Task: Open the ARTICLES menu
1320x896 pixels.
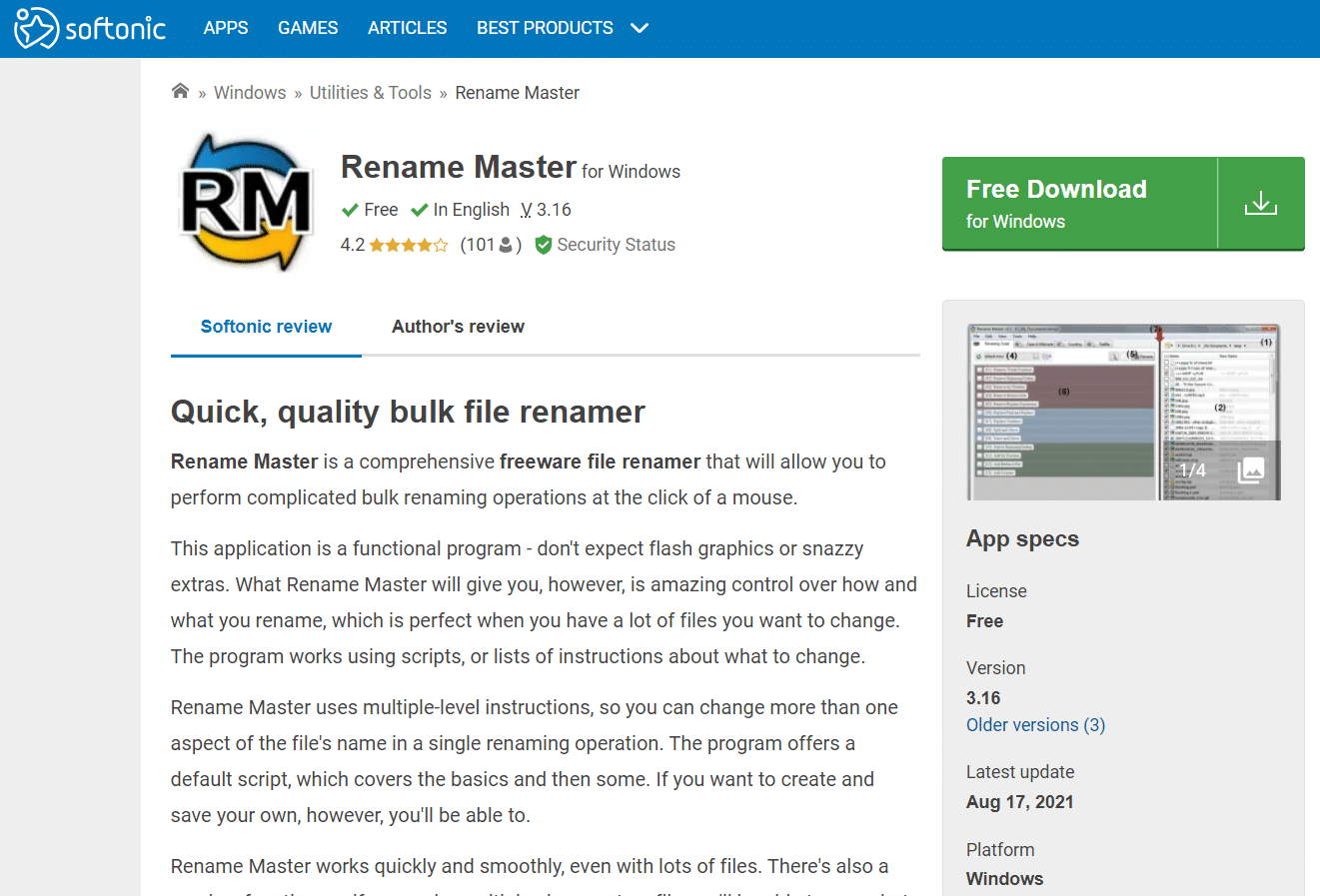Action: [x=408, y=28]
